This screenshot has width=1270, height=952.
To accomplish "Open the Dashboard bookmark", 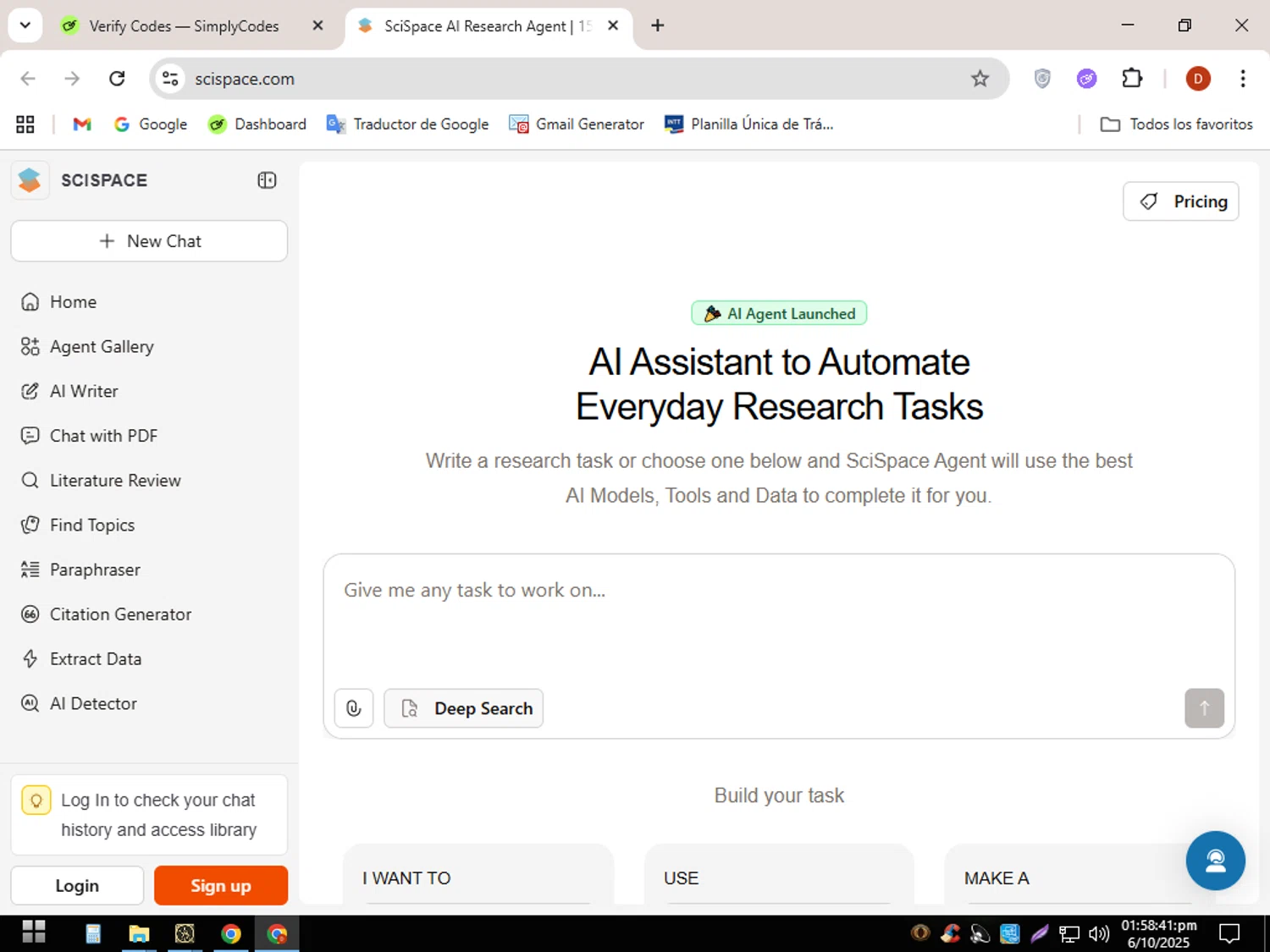I will point(257,124).
